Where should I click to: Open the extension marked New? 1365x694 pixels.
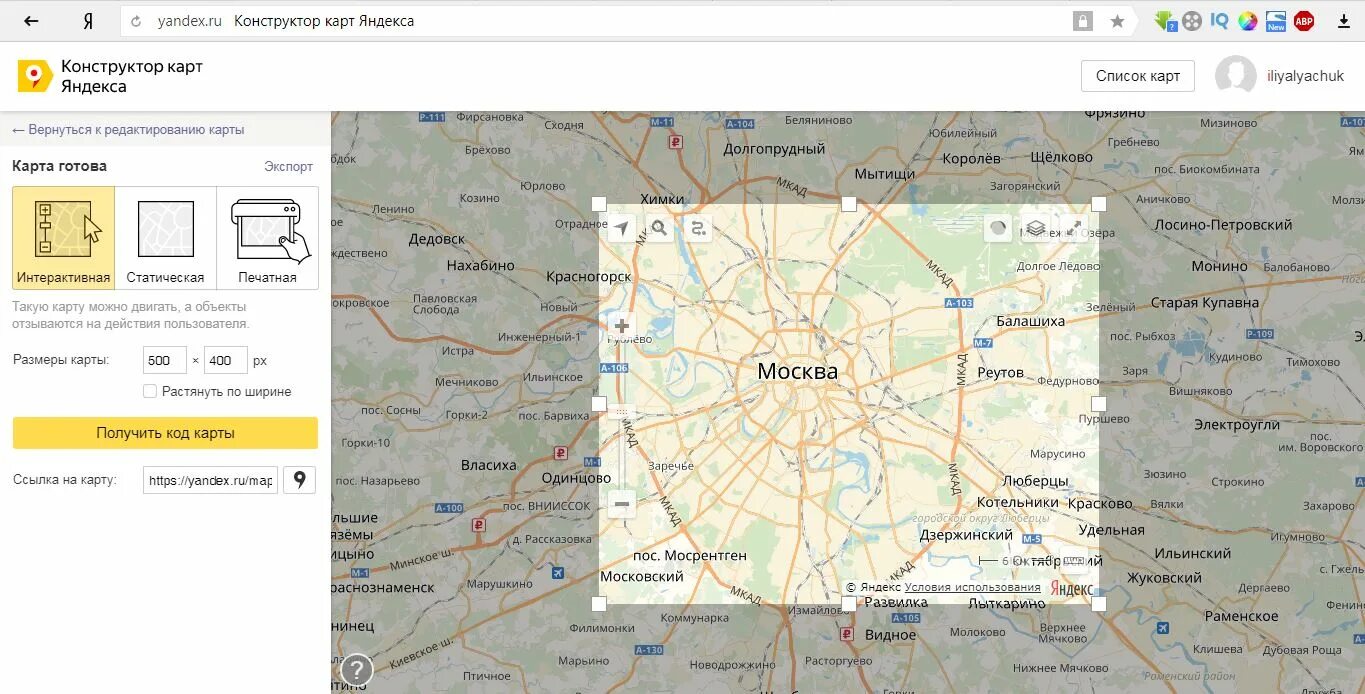tap(1275, 21)
